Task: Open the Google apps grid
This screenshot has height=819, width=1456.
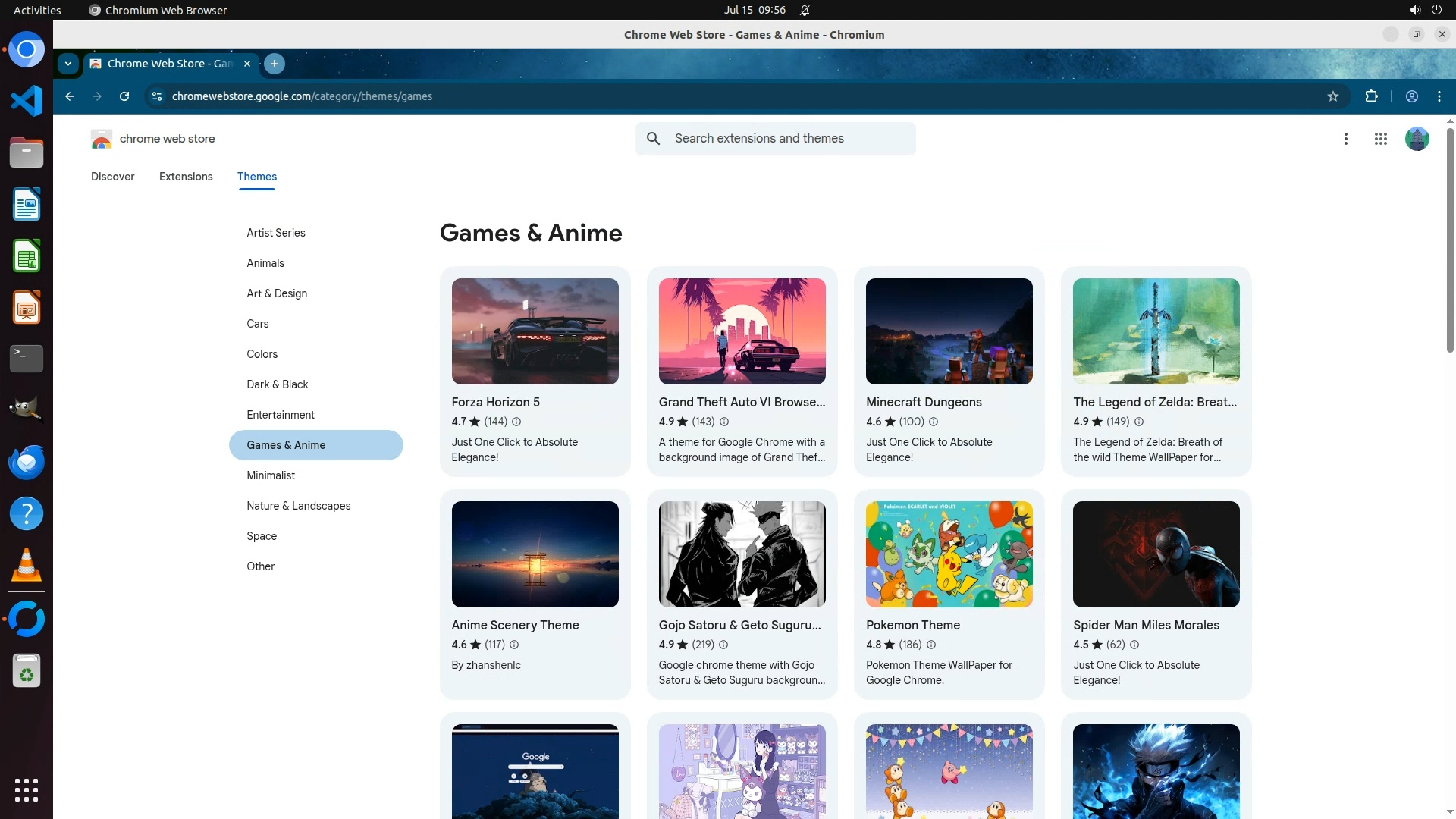Action: 1380,139
